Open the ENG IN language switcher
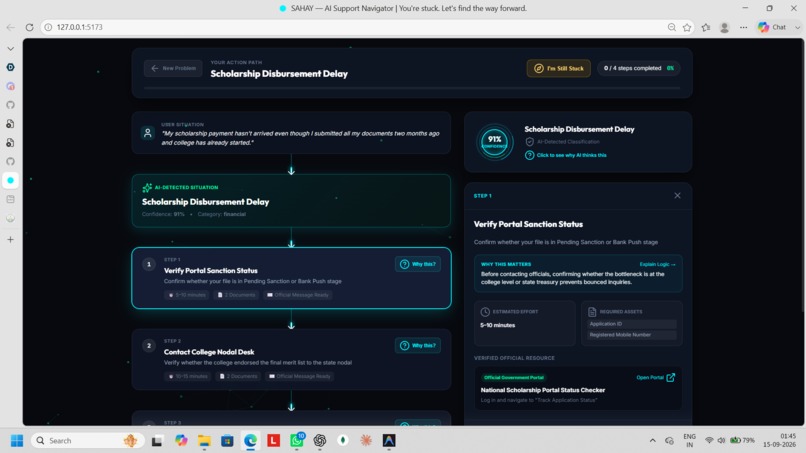 (689, 441)
